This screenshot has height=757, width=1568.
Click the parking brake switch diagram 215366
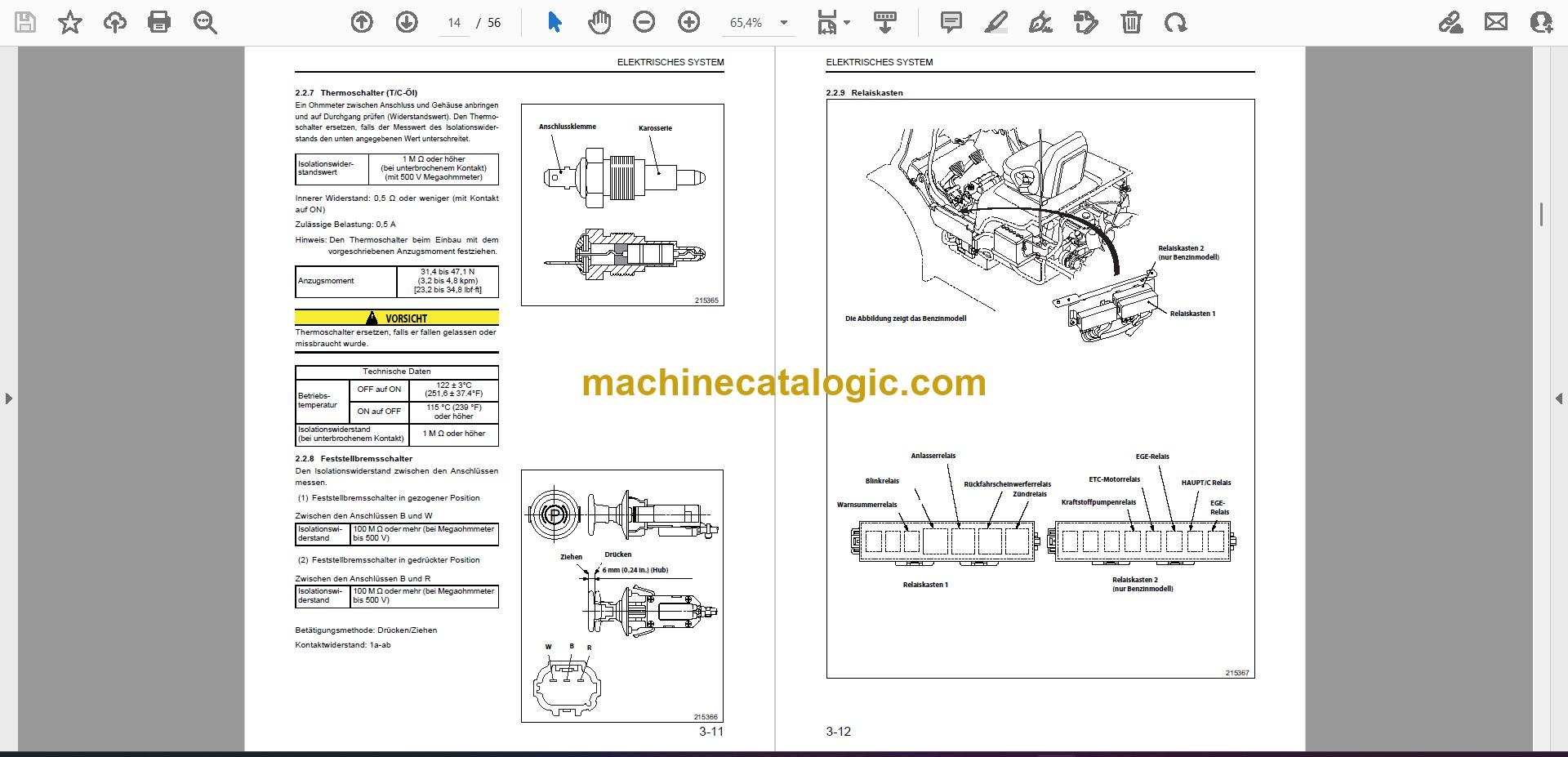click(x=622, y=596)
